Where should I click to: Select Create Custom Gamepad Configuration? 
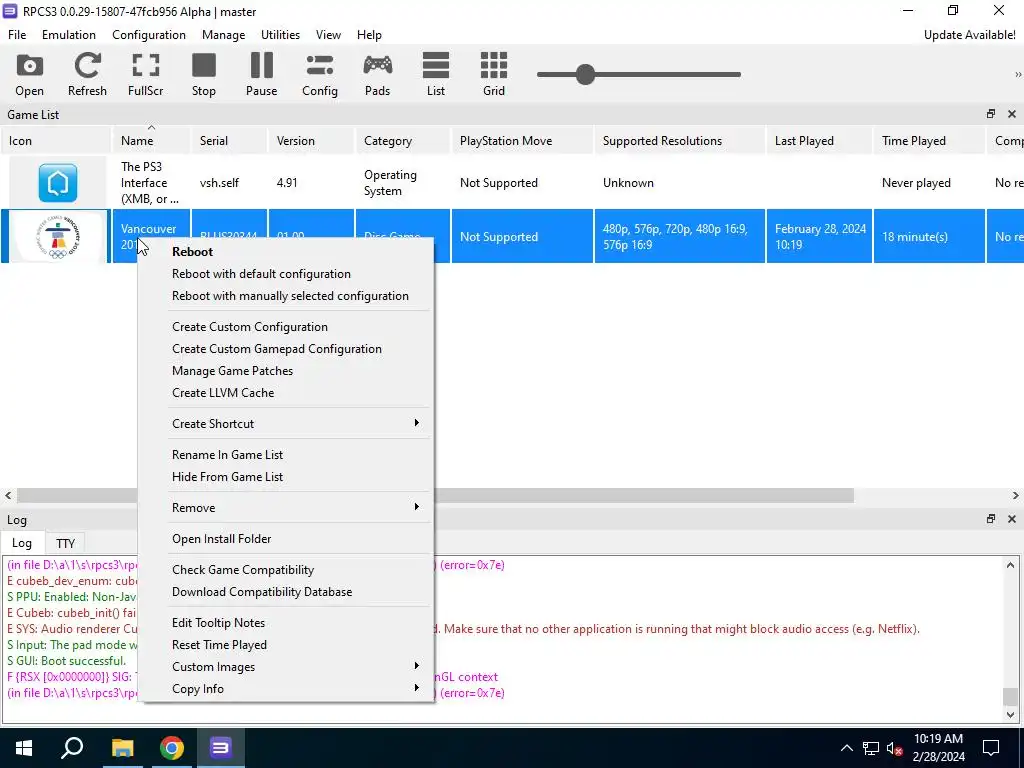point(286,349)
